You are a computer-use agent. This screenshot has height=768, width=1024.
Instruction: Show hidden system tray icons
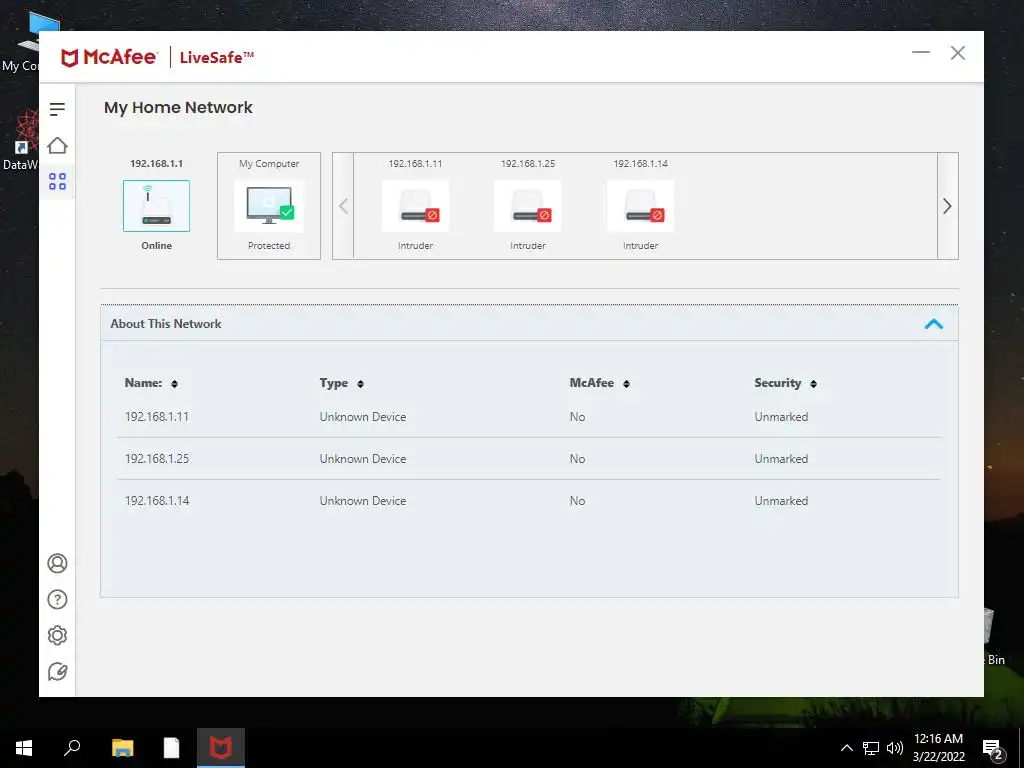click(x=846, y=748)
